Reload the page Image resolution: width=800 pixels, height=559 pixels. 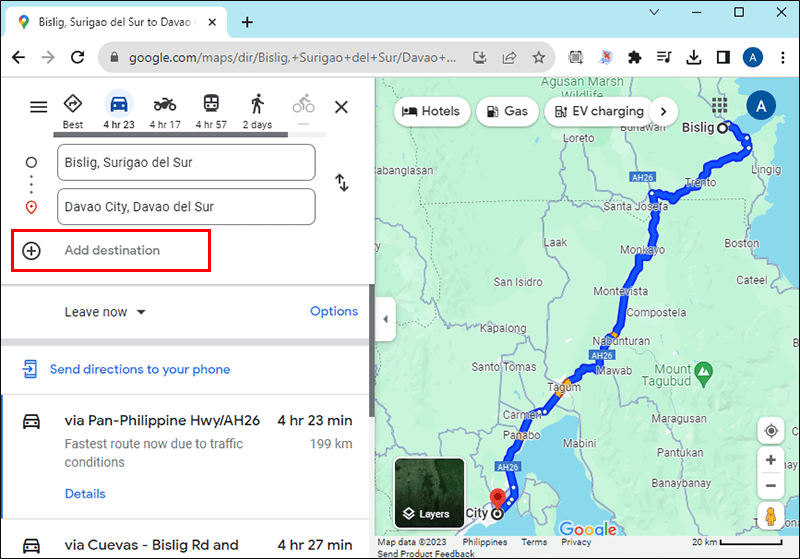coord(78,57)
